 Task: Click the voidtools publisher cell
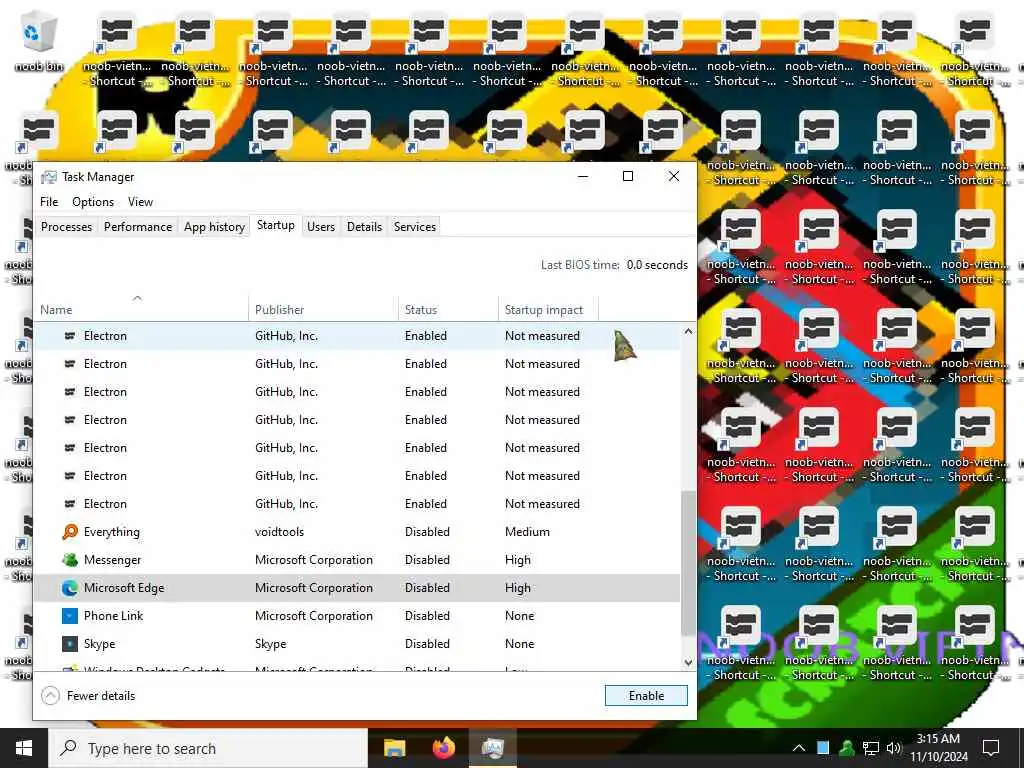280,532
